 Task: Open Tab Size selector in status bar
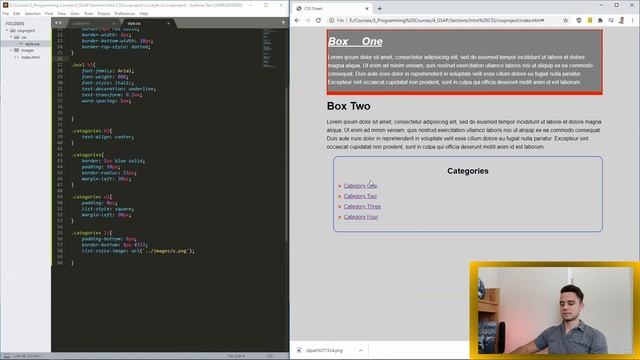coord(236,356)
